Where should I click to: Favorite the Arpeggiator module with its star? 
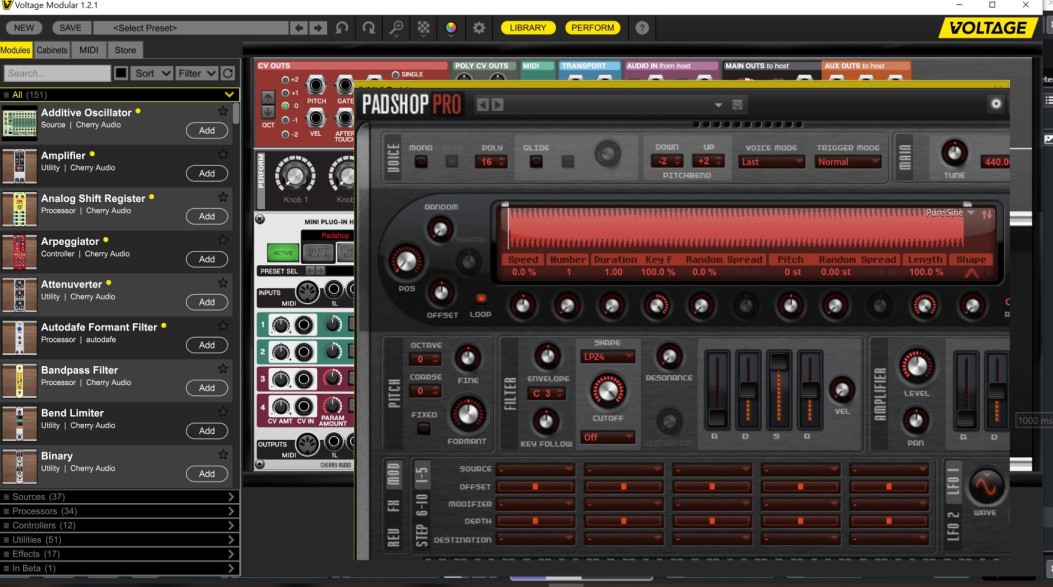223,240
